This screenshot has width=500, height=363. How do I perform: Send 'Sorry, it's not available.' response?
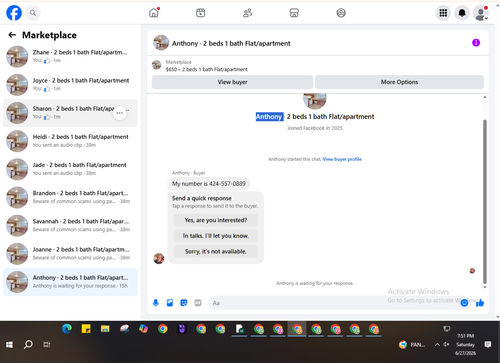click(x=216, y=252)
